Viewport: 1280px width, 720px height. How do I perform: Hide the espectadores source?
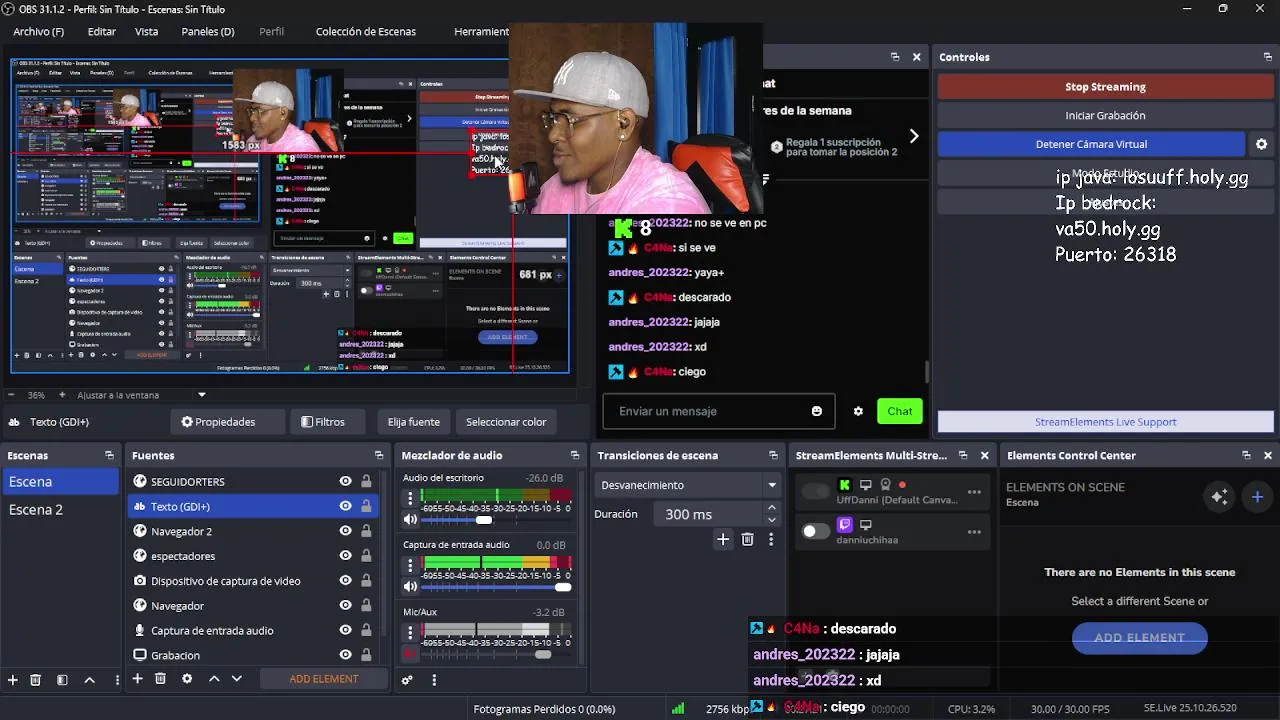[x=345, y=556]
